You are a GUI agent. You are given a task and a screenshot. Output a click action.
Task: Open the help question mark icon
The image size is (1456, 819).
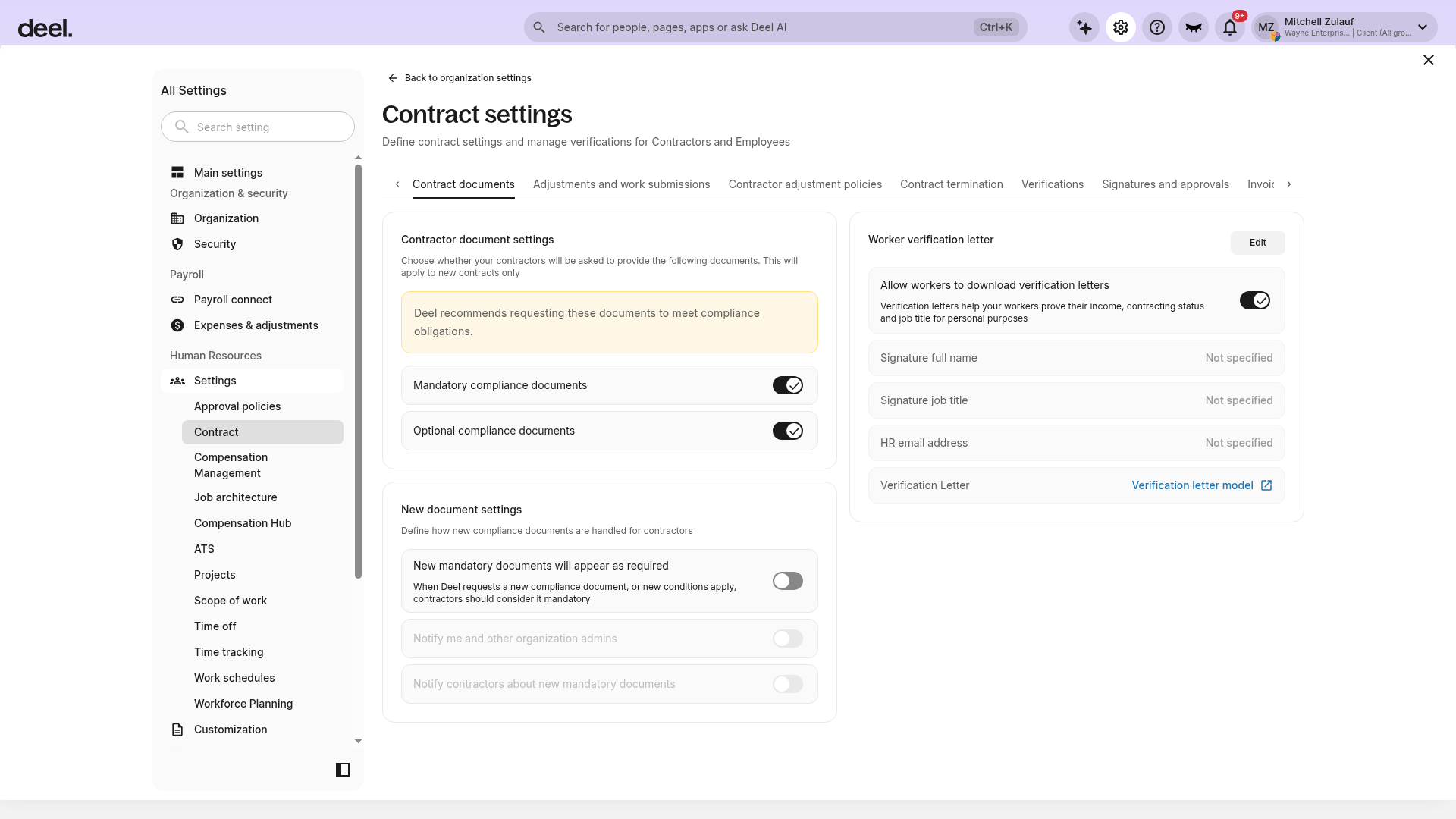(1157, 27)
